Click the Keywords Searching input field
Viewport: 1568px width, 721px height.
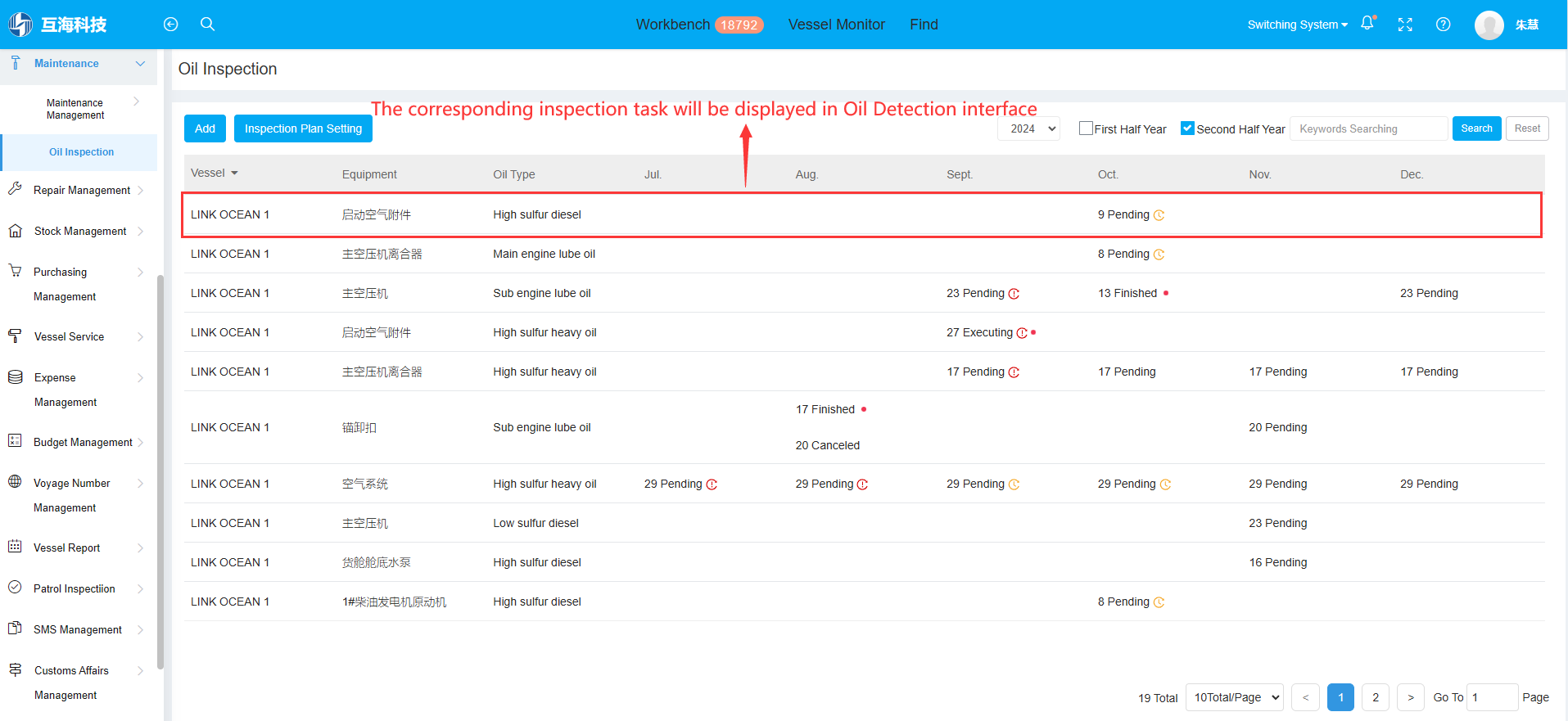(x=1369, y=128)
